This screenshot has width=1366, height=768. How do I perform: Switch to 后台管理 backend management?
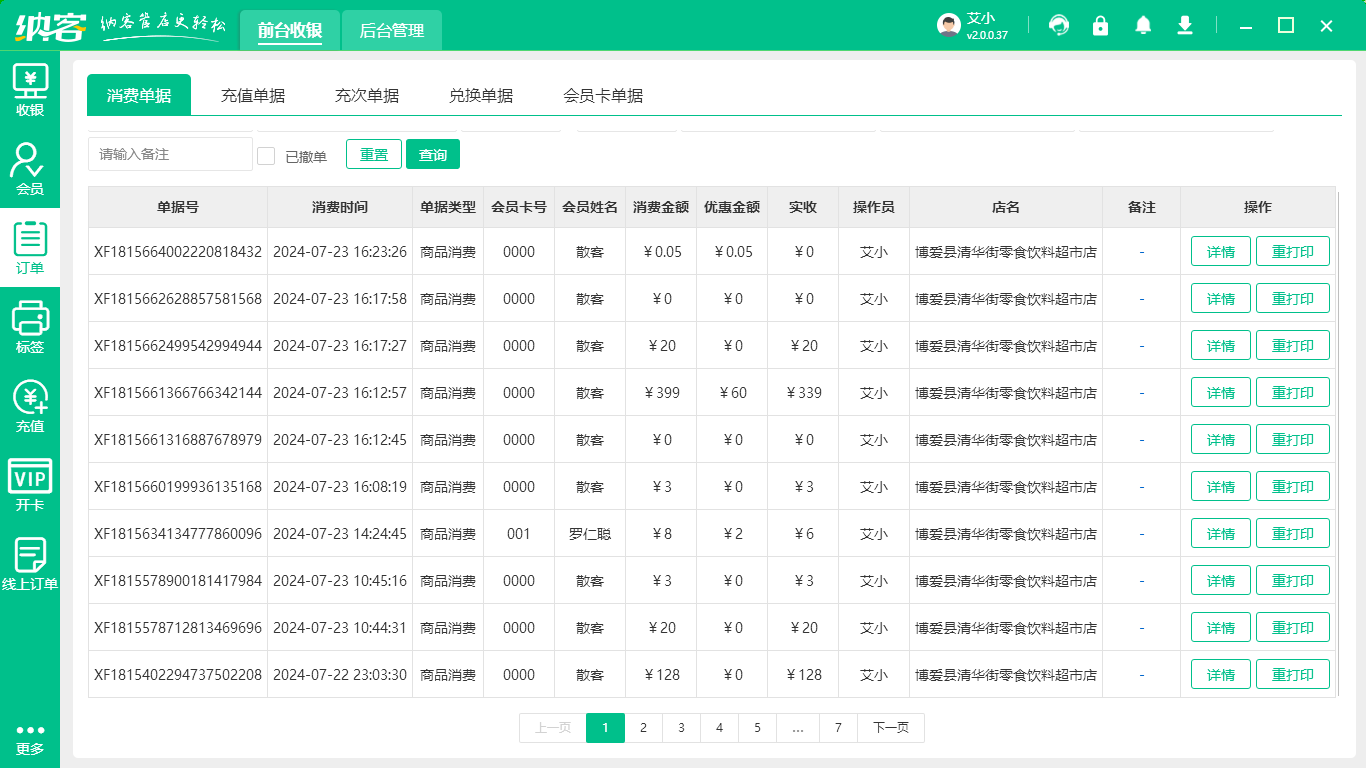point(391,30)
